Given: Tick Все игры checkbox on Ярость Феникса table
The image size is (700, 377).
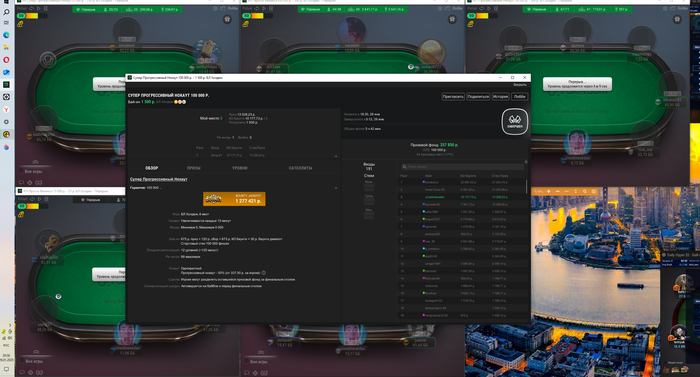Looking at the screenshot, I should pyautogui.click(x=21, y=361).
